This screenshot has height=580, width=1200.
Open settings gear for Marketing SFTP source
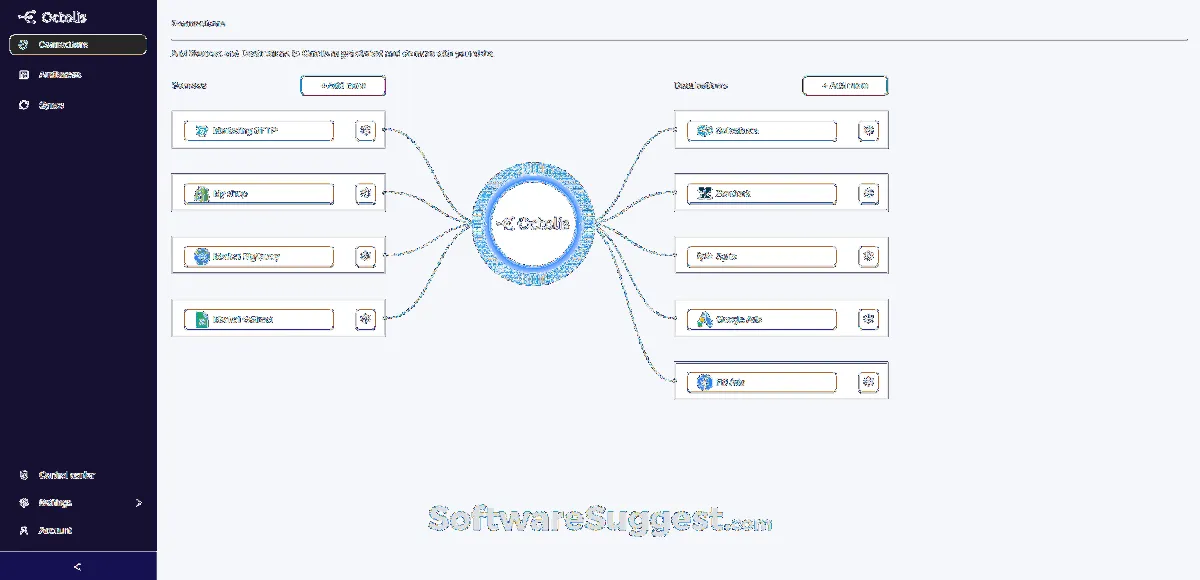tap(366, 131)
